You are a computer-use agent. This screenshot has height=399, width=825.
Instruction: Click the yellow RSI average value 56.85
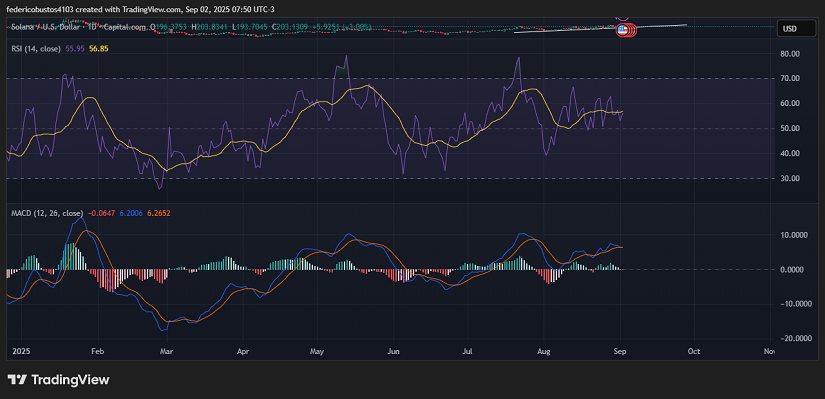coord(99,48)
